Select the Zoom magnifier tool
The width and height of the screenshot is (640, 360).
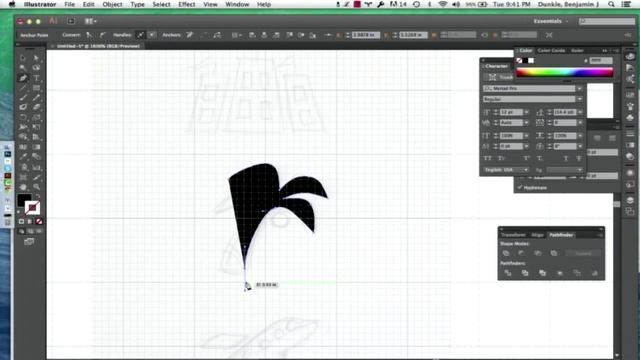[36, 187]
